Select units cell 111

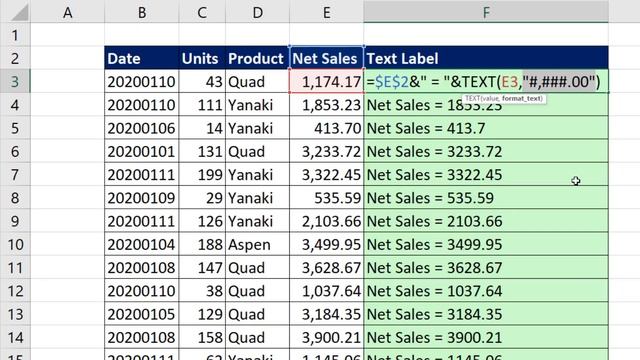202,105
